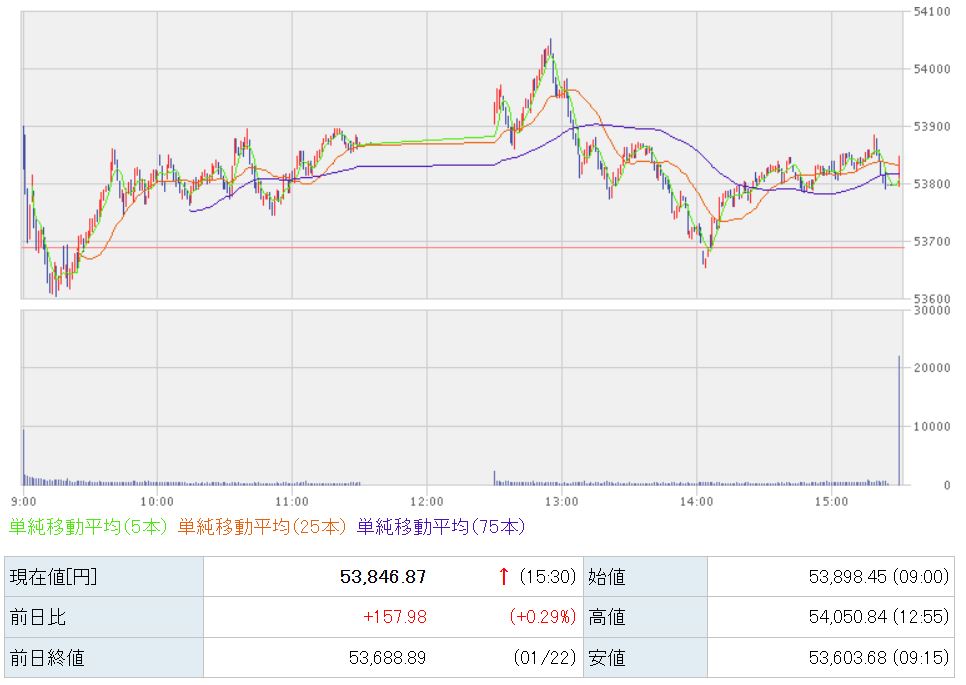This screenshot has width=966, height=685.
Task: Select the green 5-period moving average legend
Action: pos(89,526)
